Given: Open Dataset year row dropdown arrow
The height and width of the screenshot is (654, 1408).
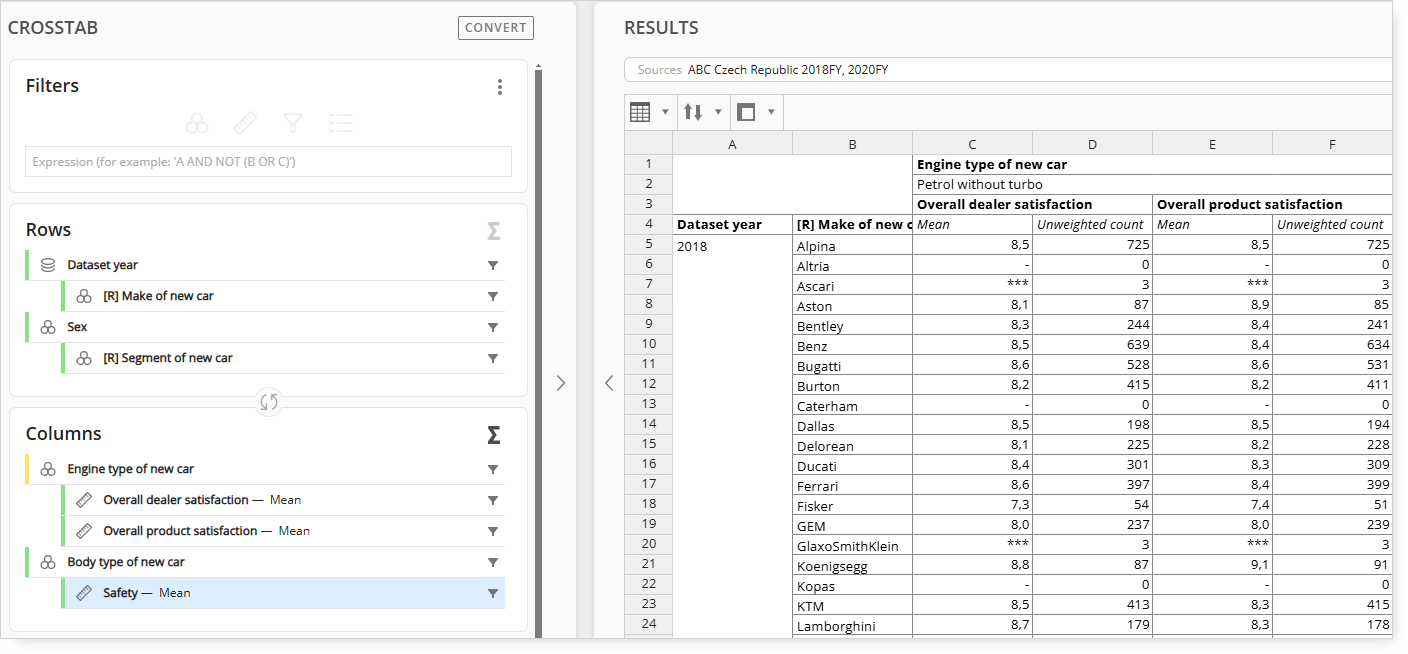Looking at the screenshot, I should click(492, 266).
